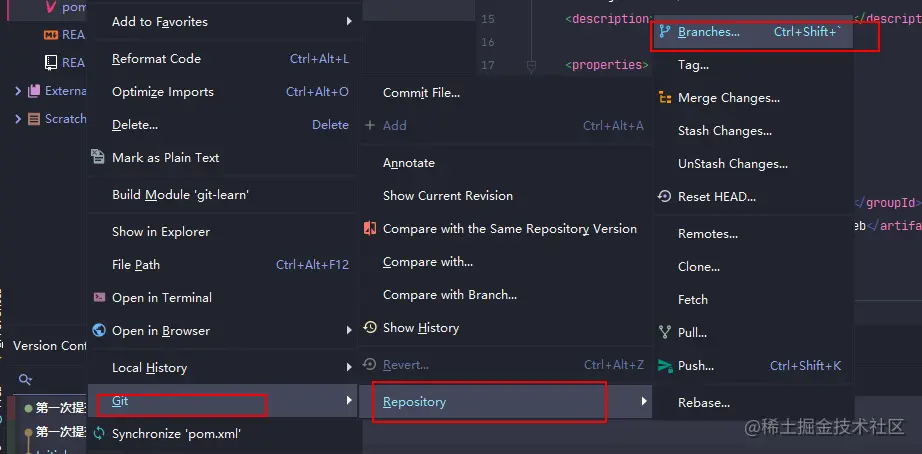Select Compare with the Same Repository Version
The height and width of the screenshot is (454, 922).
pyautogui.click(x=506, y=228)
